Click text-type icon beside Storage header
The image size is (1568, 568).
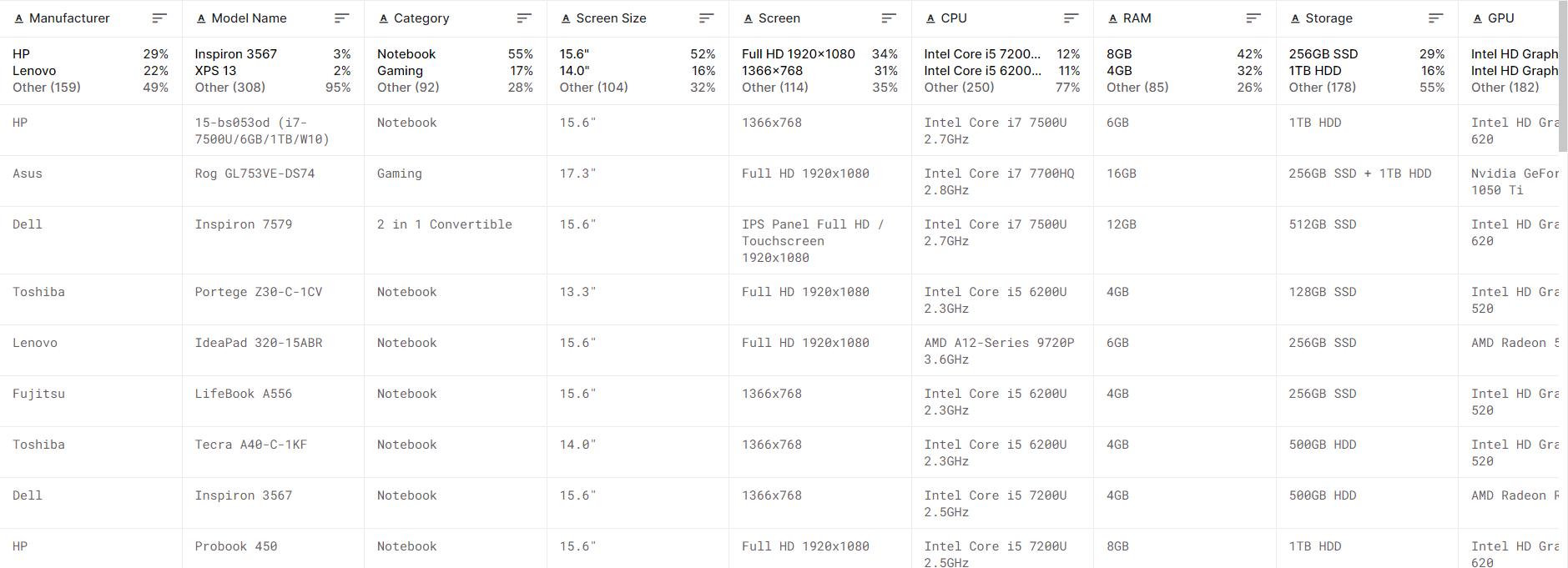(x=1295, y=18)
